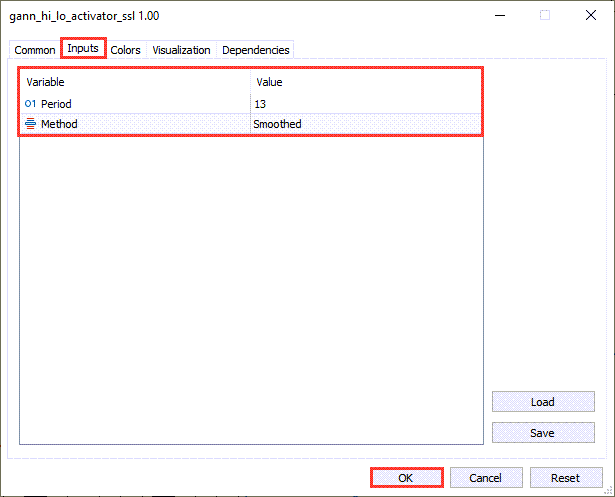Reset inputs with Reset button
615x497 pixels.
tap(566, 478)
